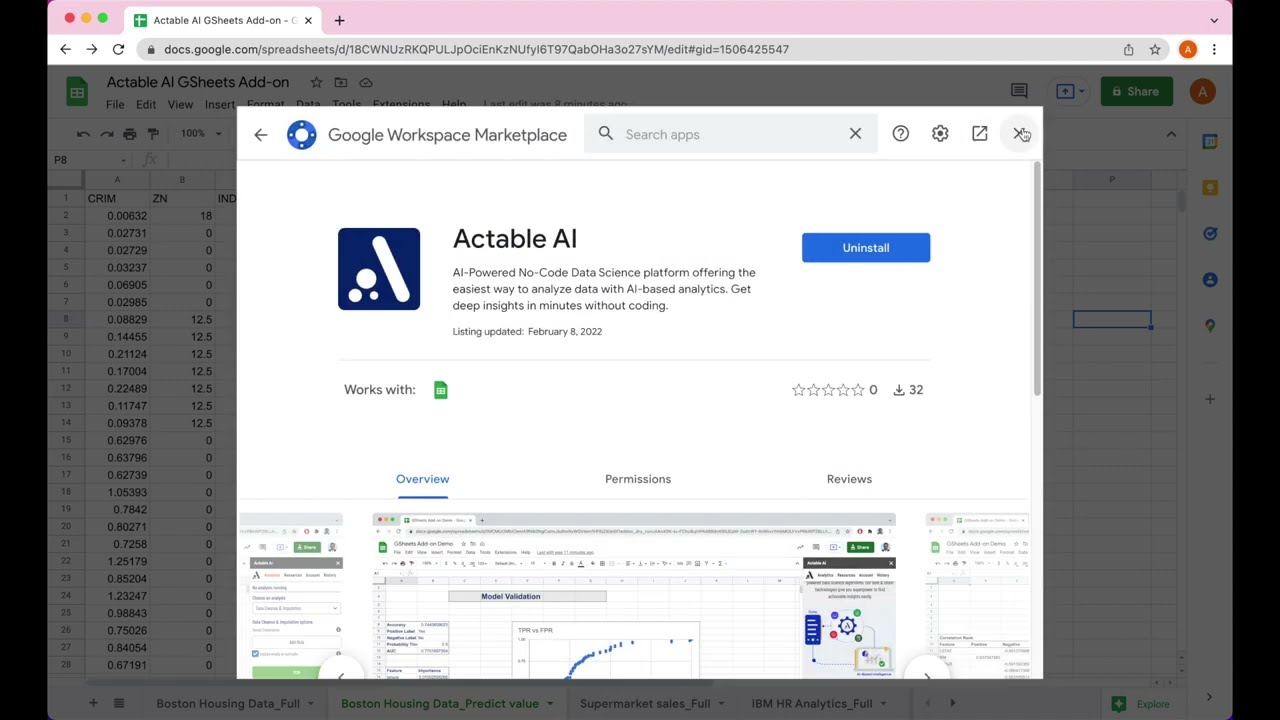Open Marketplace help icon
1280x720 pixels.
901,134
